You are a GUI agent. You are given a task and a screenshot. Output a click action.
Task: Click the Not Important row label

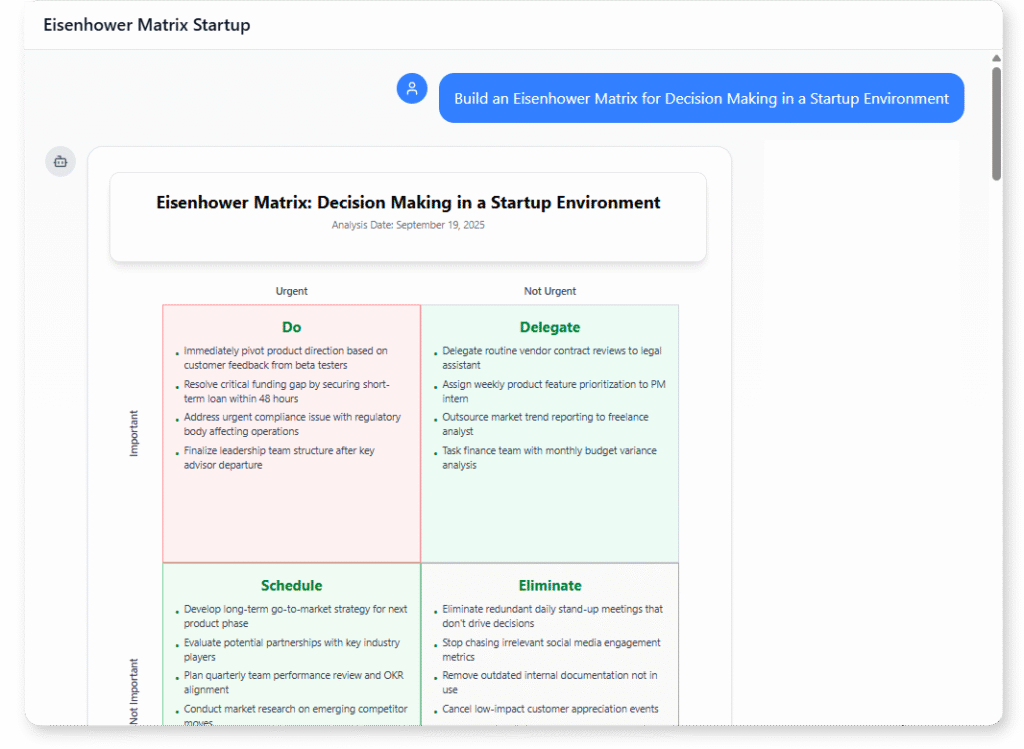[135, 689]
